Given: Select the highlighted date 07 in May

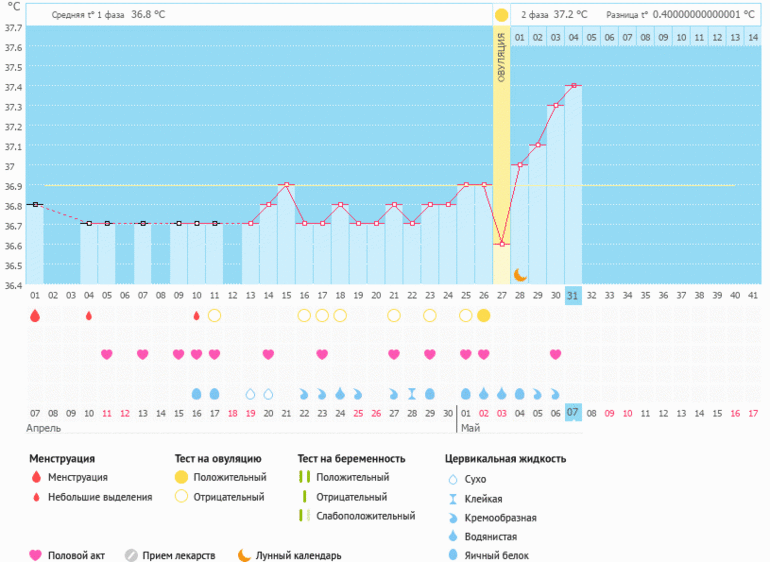Looking at the screenshot, I should (x=573, y=412).
